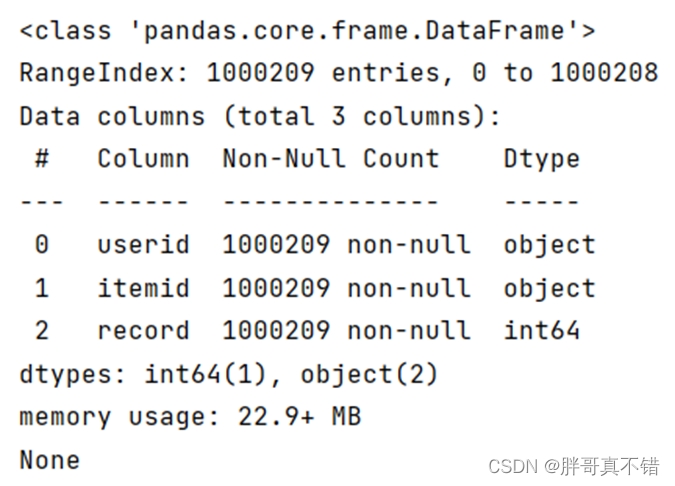The image size is (675, 486).
Task: Click the 'Data columns (total 3 columns)' line
Action: pyautogui.click(x=260, y=116)
